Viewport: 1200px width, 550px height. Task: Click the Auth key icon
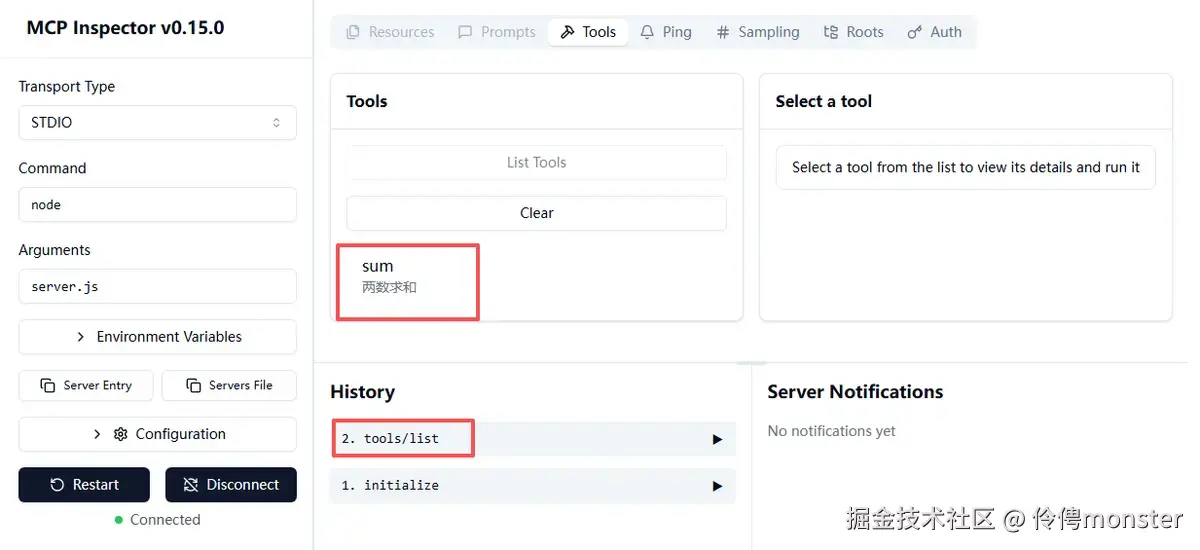tap(914, 32)
